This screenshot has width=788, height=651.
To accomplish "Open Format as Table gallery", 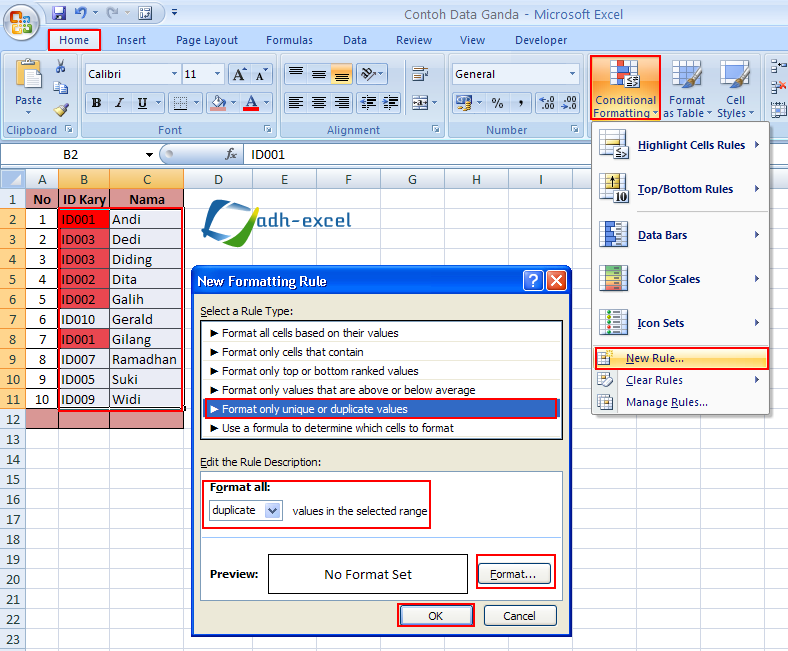I will point(687,88).
